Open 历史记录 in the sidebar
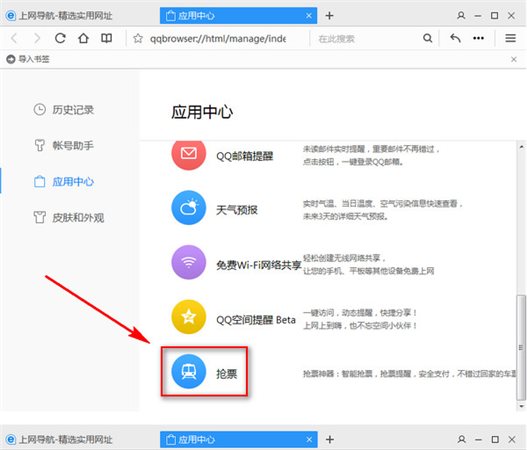 pos(64,110)
